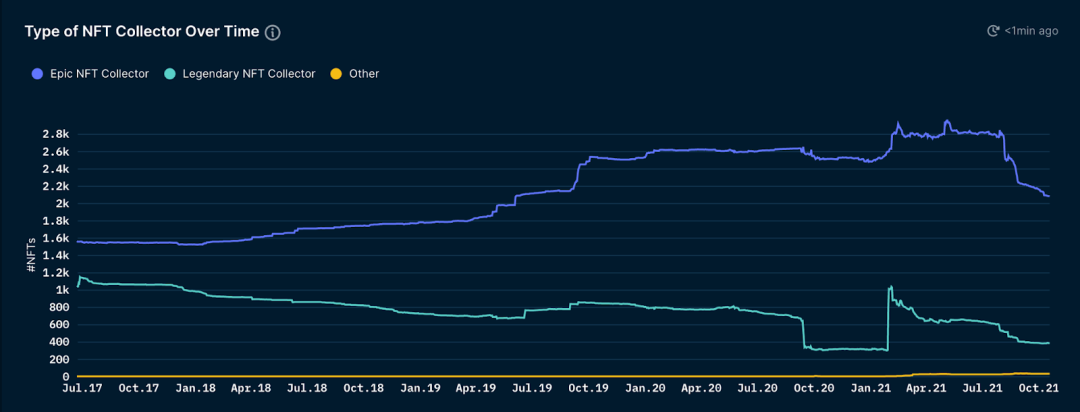The height and width of the screenshot is (412, 1080).
Task: Click the yellow Other line near Oct.21
Action: (1030, 373)
